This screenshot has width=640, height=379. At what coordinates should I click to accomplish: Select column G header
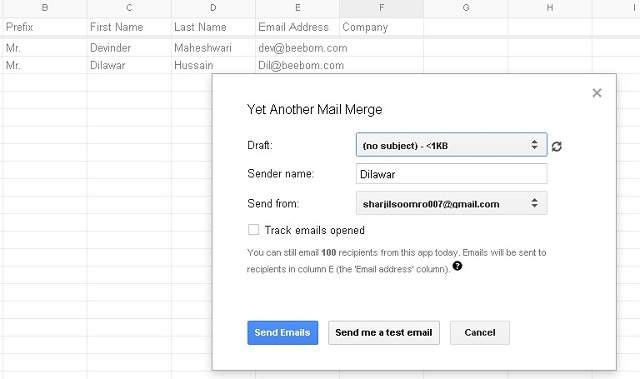[465, 8]
